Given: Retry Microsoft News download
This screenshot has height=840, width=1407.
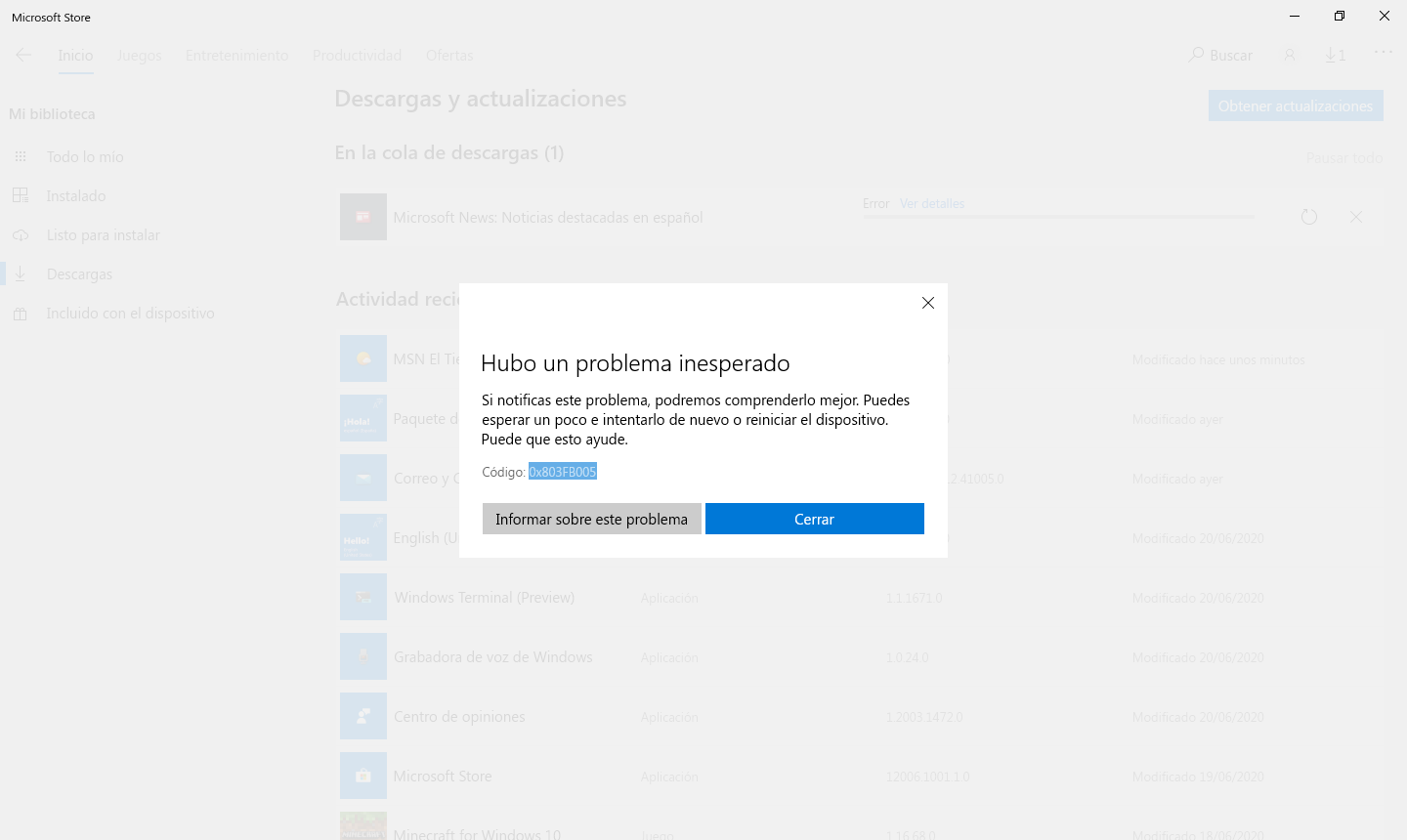Looking at the screenshot, I should [1309, 217].
